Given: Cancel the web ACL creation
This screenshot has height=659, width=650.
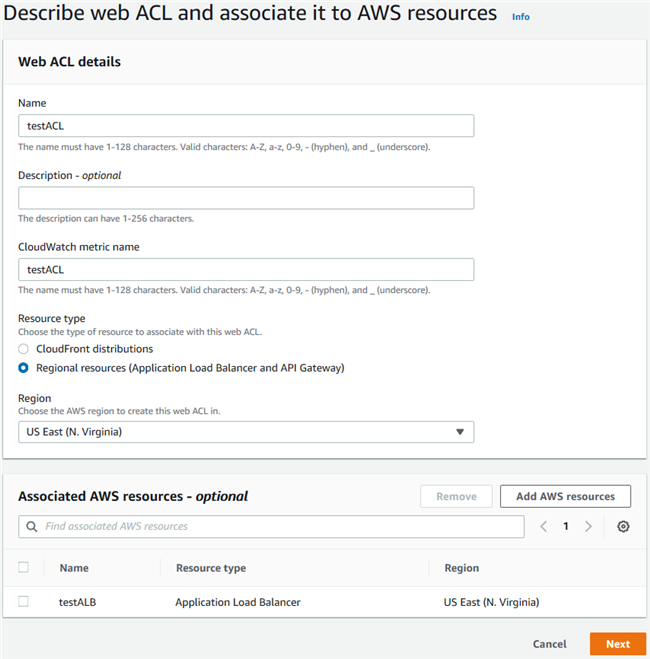Looking at the screenshot, I should point(549,644).
